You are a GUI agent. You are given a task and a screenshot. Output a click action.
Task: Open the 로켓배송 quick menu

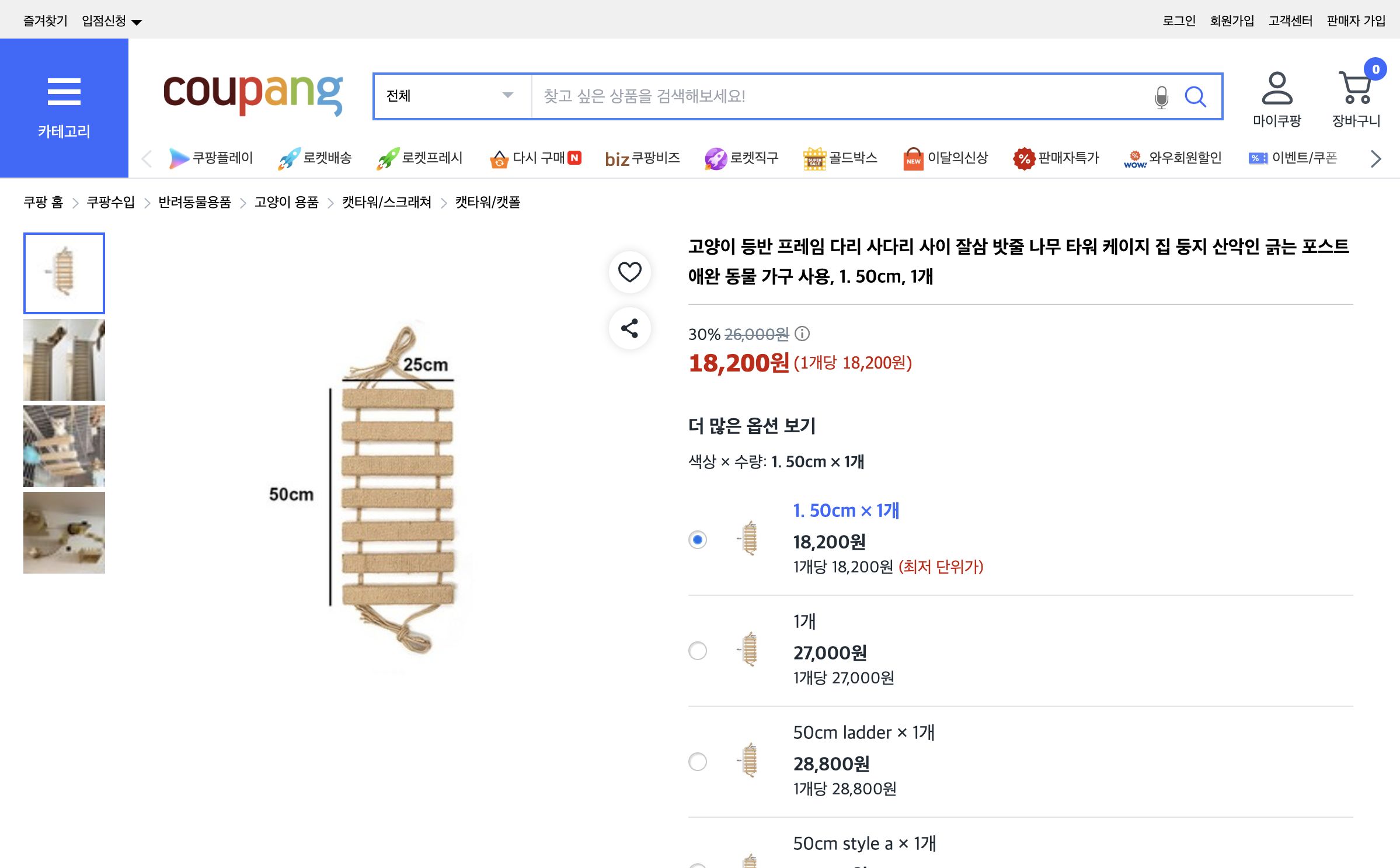[x=316, y=158]
